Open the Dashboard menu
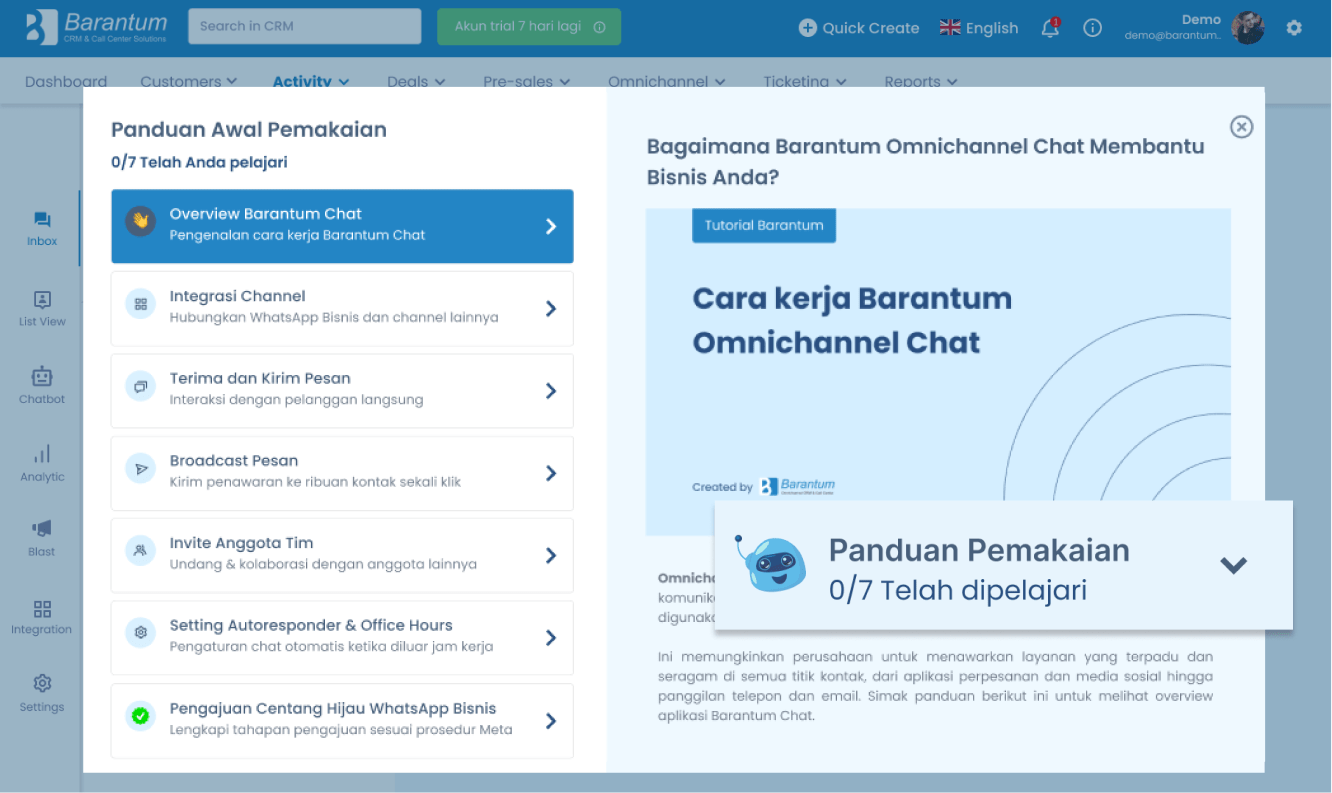1332x793 pixels. point(66,82)
